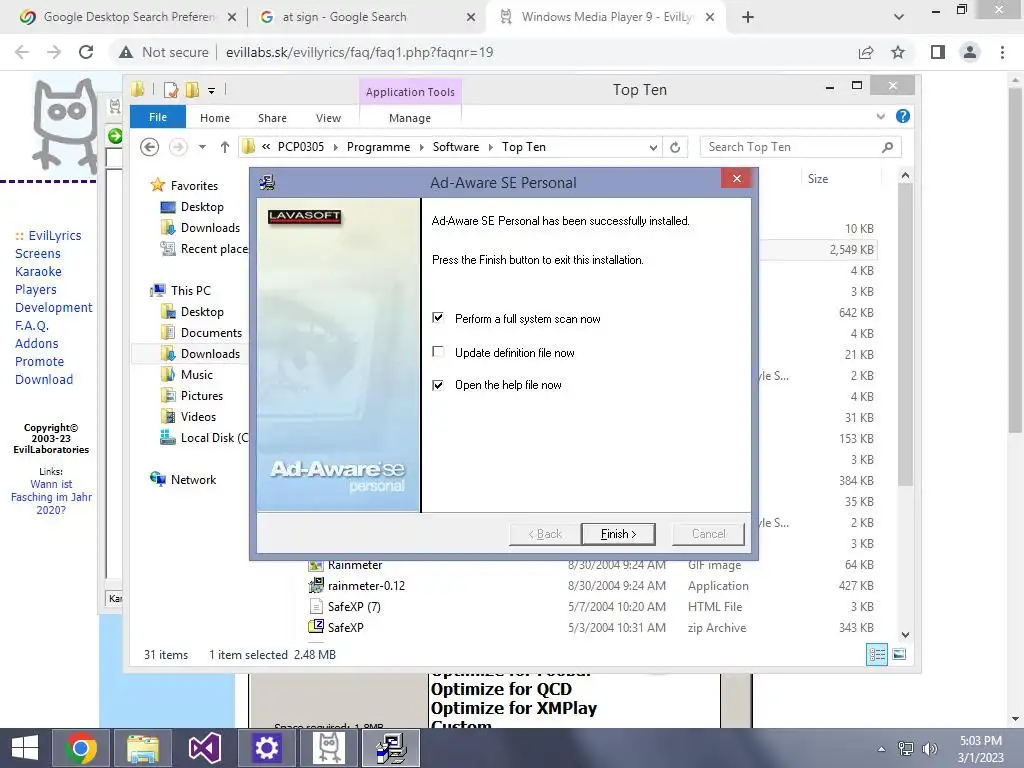
Task: Switch to Google Desktop Search Preferences tab
Action: [x=128, y=17]
